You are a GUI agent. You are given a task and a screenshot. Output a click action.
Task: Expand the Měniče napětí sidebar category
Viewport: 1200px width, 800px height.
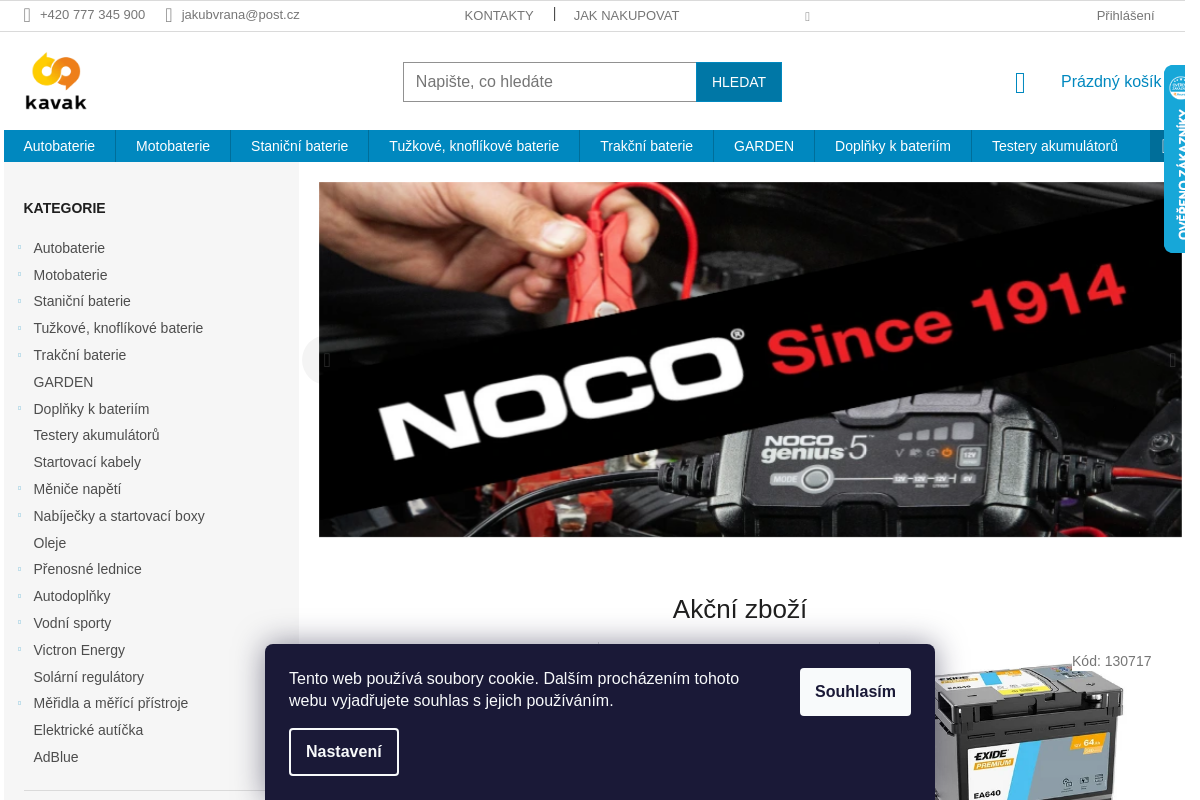(19, 488)
